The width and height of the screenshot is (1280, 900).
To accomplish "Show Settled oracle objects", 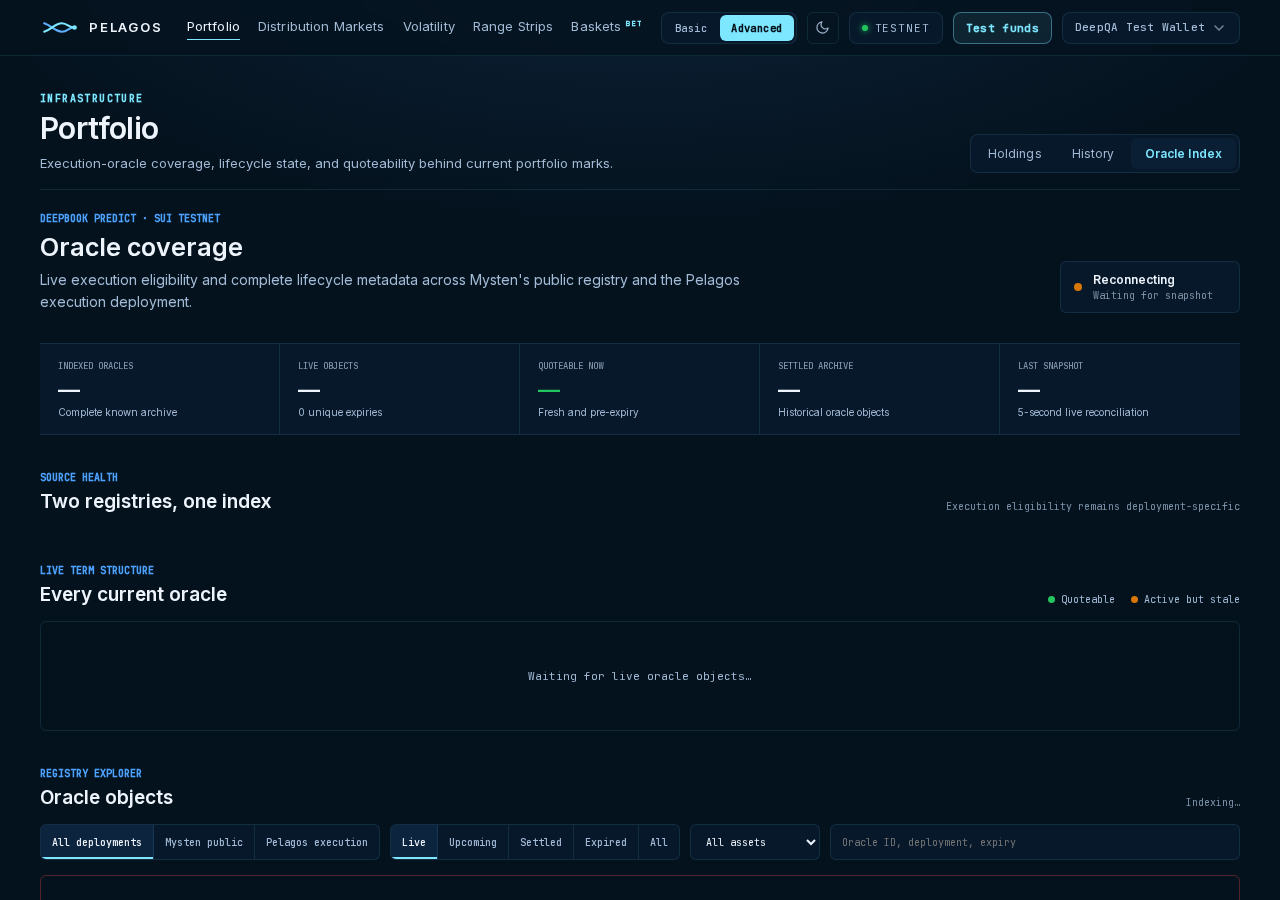I will pos(541,842).
